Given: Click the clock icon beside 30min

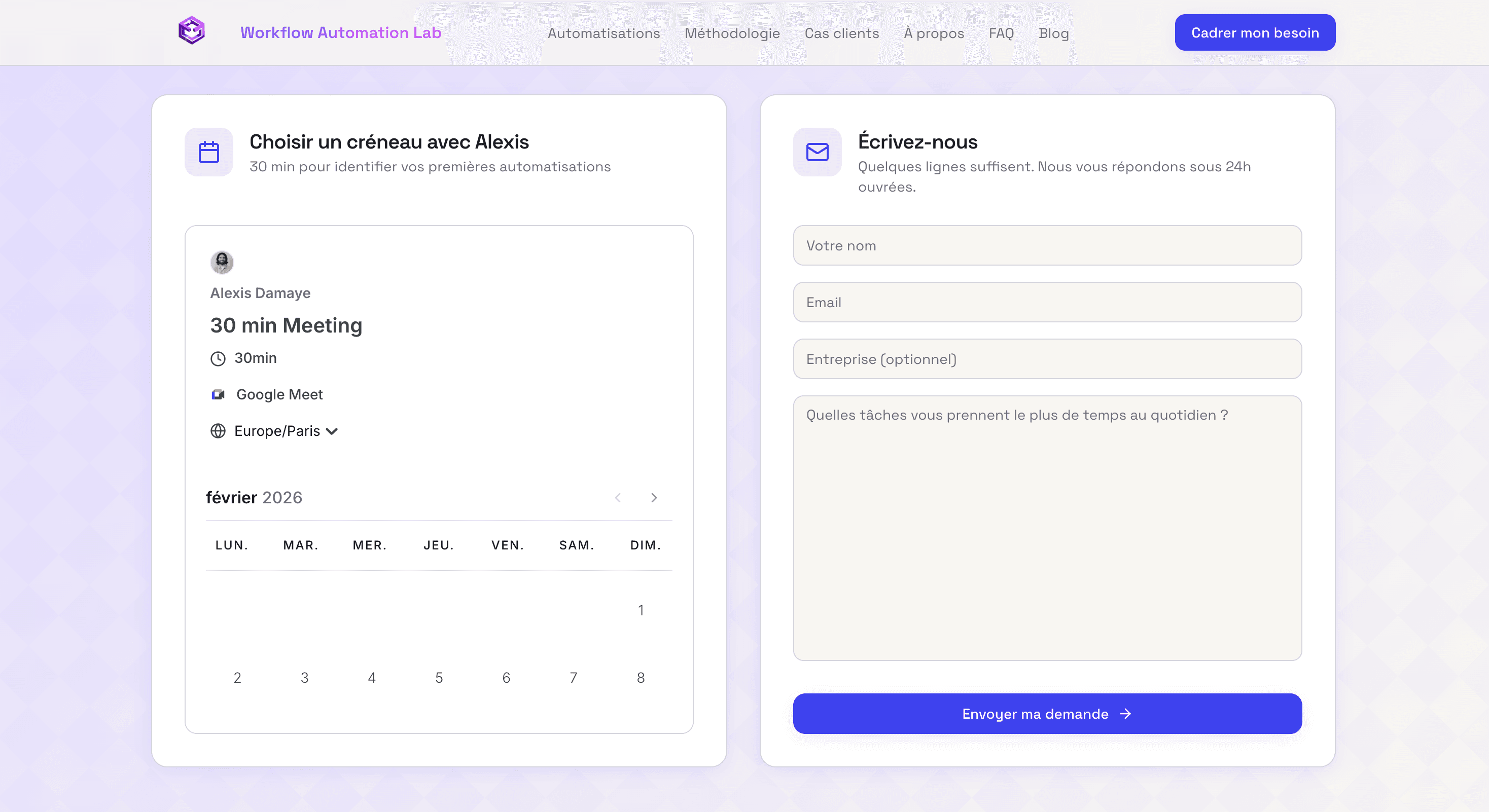Looking at the screenshot, I should 218,359.
